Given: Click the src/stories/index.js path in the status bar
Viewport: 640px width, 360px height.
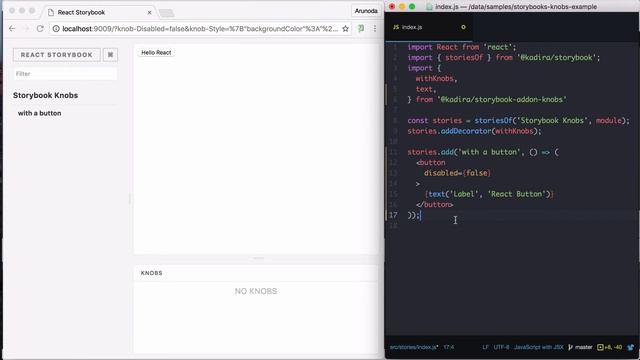Looking at the screenshot, I should pyautogui.click(x=414, y=347).
